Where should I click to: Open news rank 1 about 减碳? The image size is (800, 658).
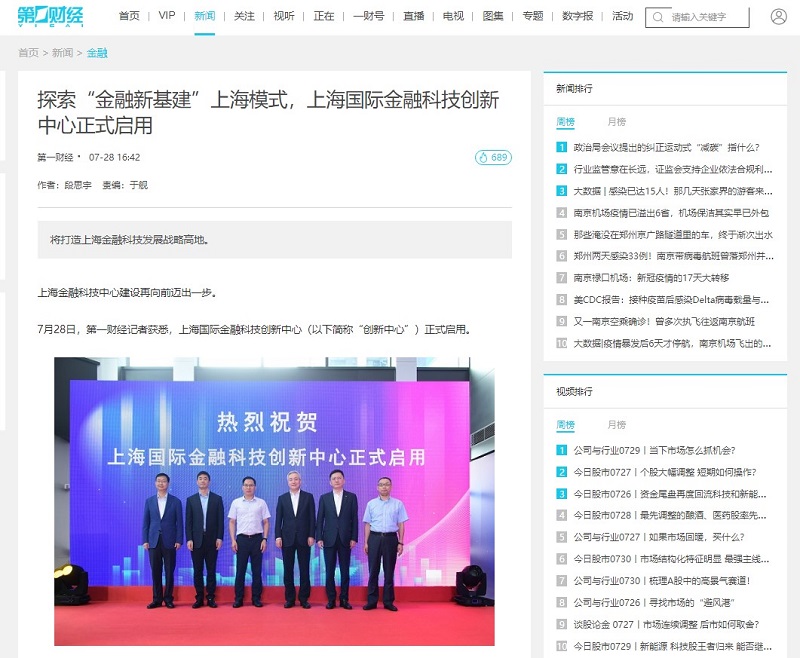[x=666, y=147]
